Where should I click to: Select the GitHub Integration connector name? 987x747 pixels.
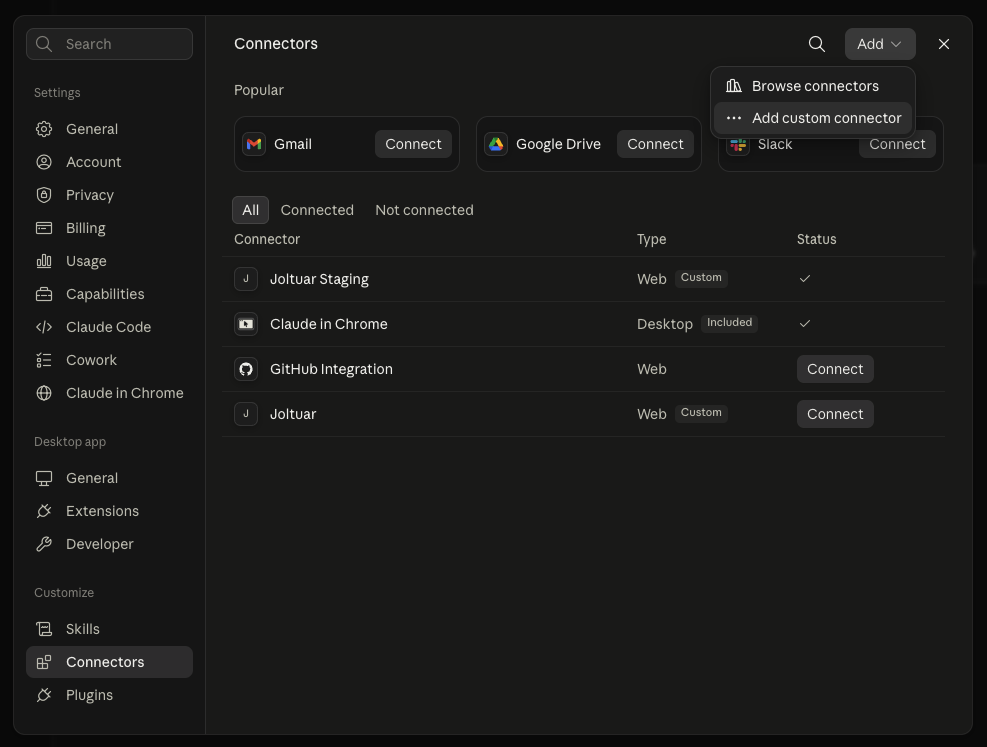point(331,369)
